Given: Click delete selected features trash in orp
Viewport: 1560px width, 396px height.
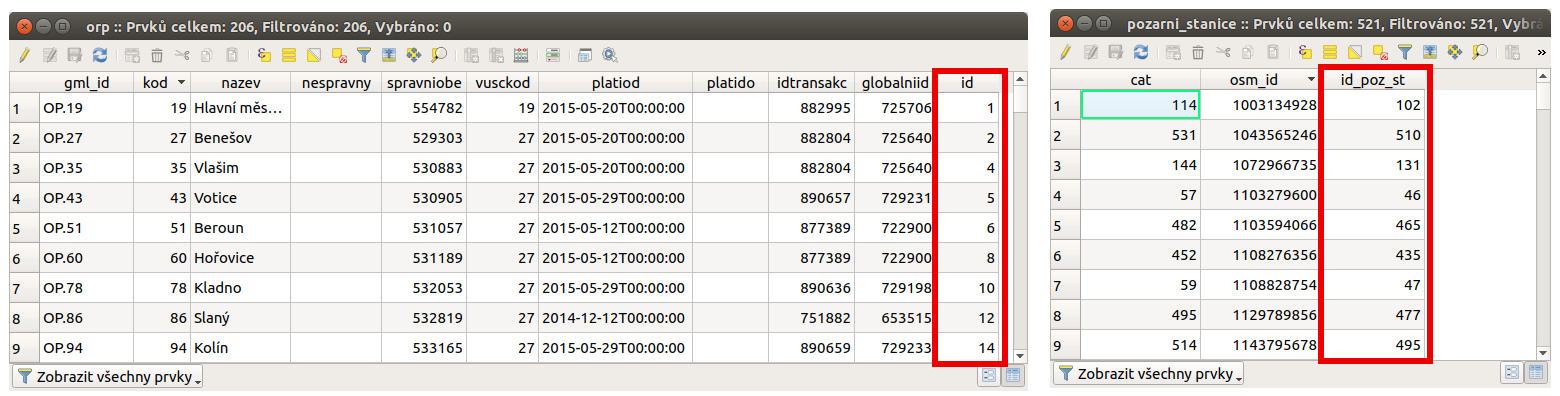Looking at the screenshot, I should click(x=157, y=55).
